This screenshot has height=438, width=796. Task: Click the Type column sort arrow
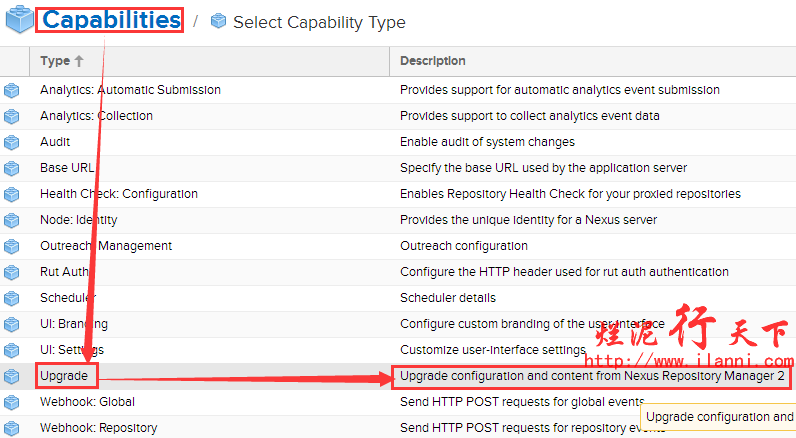click(x=79, y=61)
